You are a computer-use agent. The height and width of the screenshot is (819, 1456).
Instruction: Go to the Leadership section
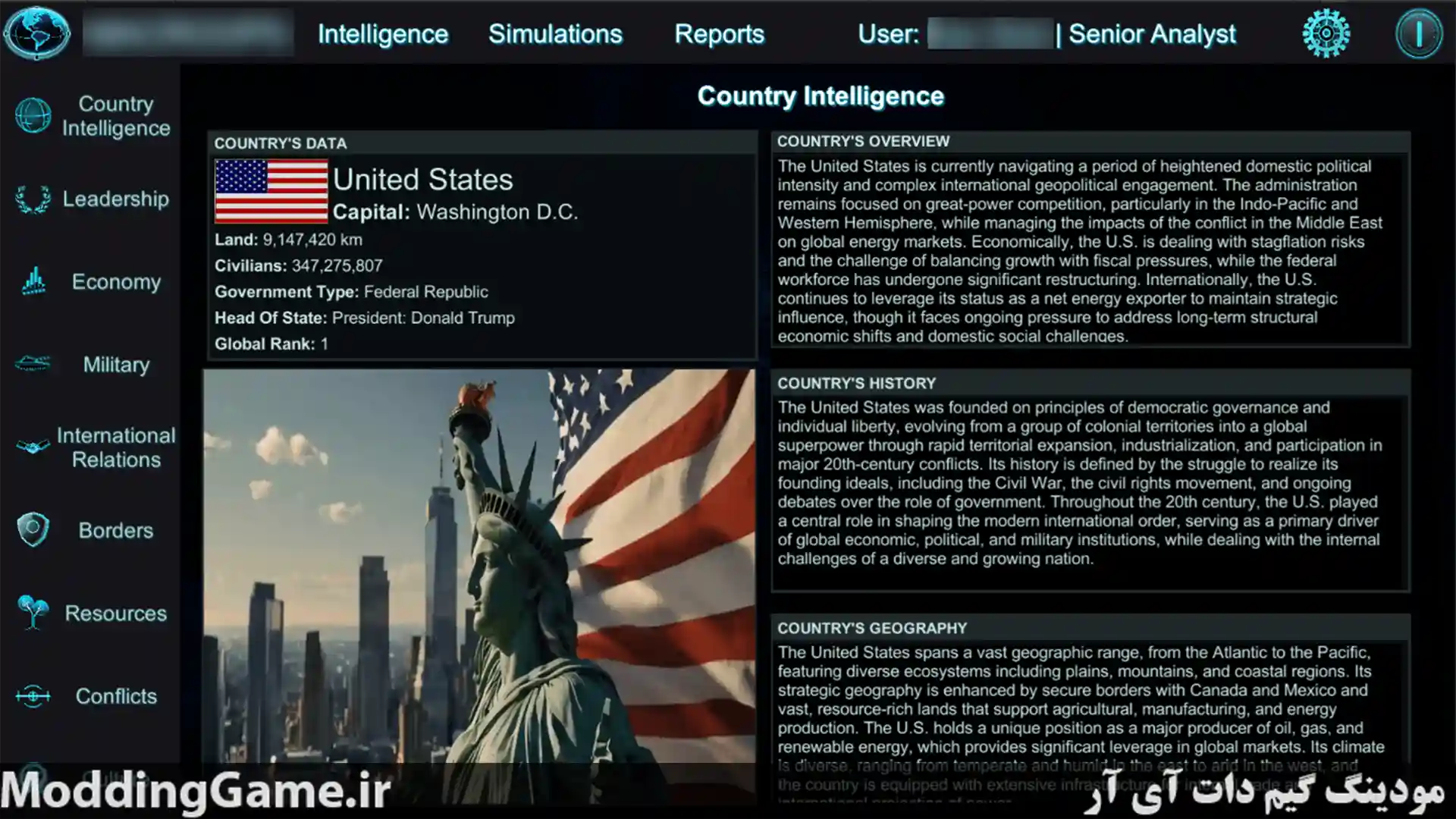pyautogui.click(x=116, y=199)
